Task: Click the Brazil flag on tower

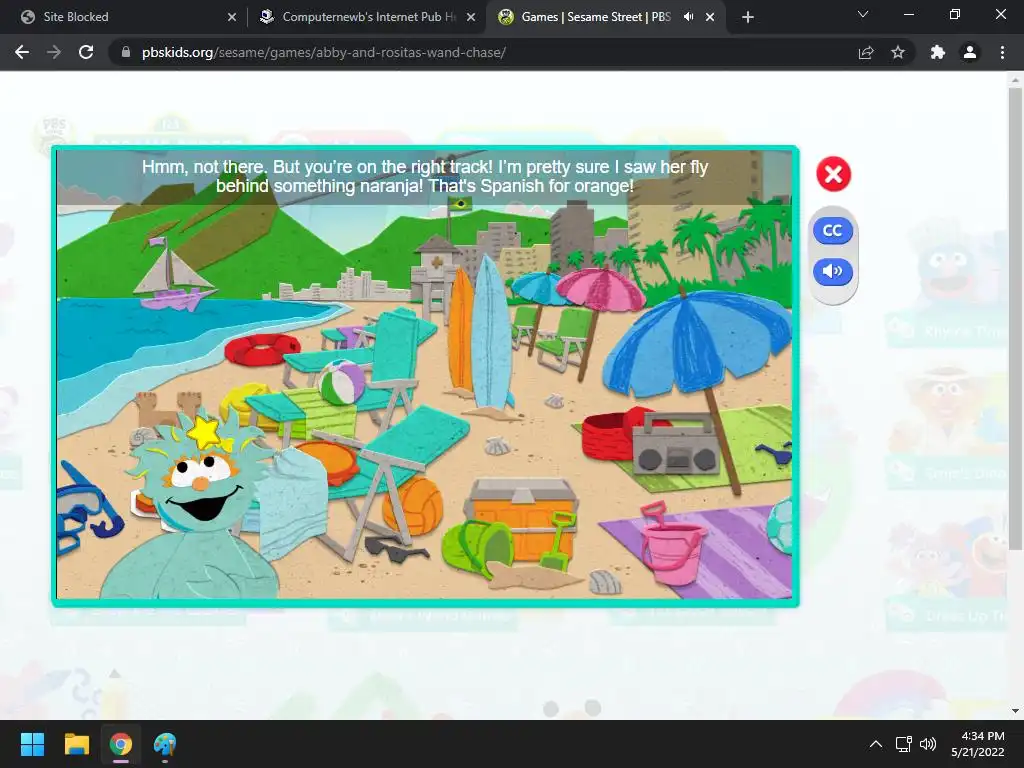Action: point(460,204)
